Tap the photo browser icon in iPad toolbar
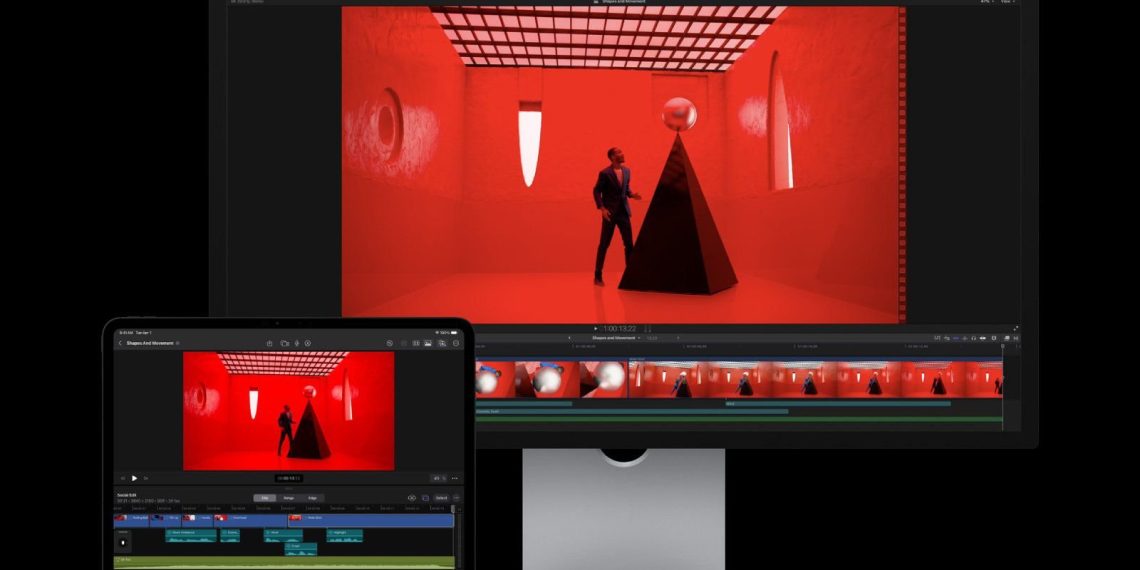 [x=428, y=343]
